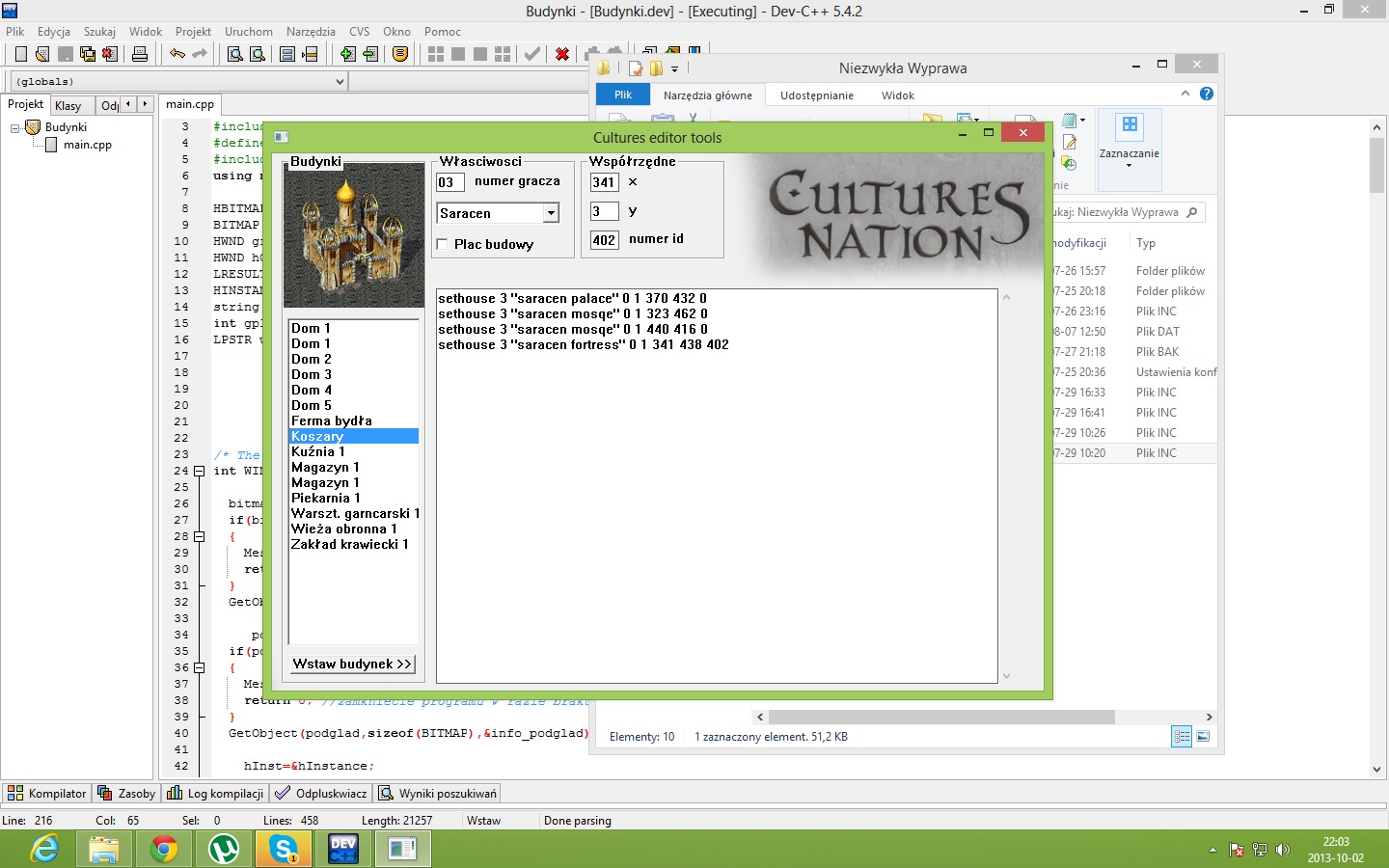Click the New file icon in Dev-C++ toolbar

click(x=20, y=54)
